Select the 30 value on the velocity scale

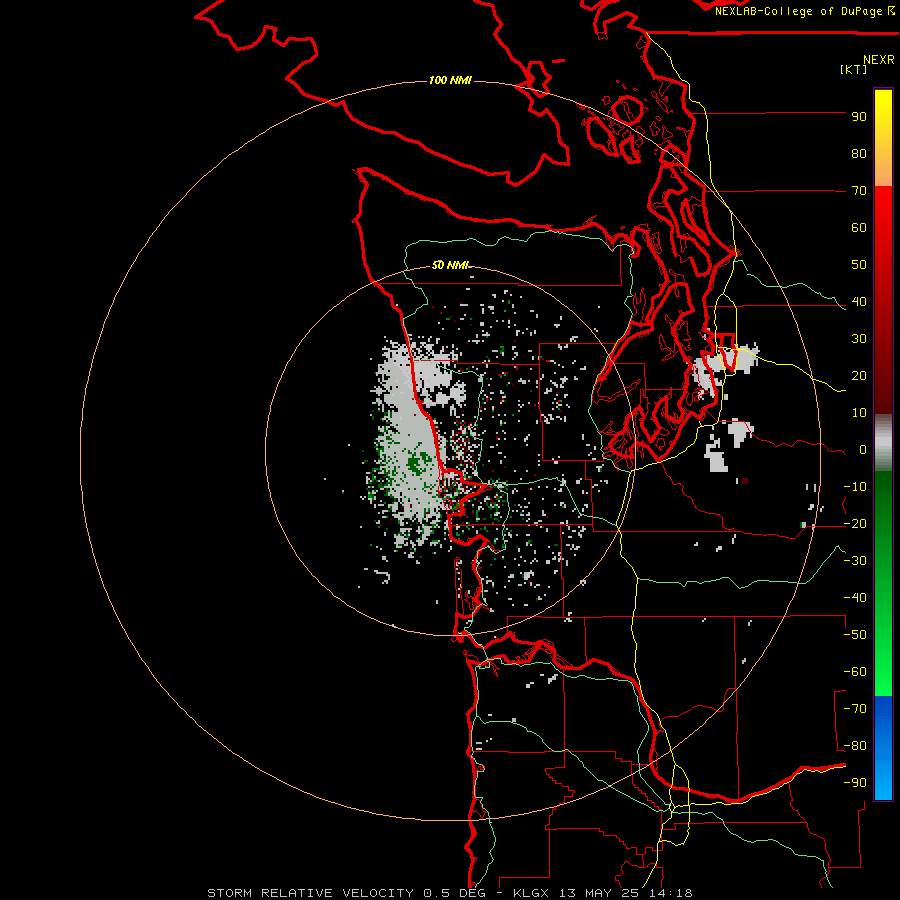coord(859,339)
